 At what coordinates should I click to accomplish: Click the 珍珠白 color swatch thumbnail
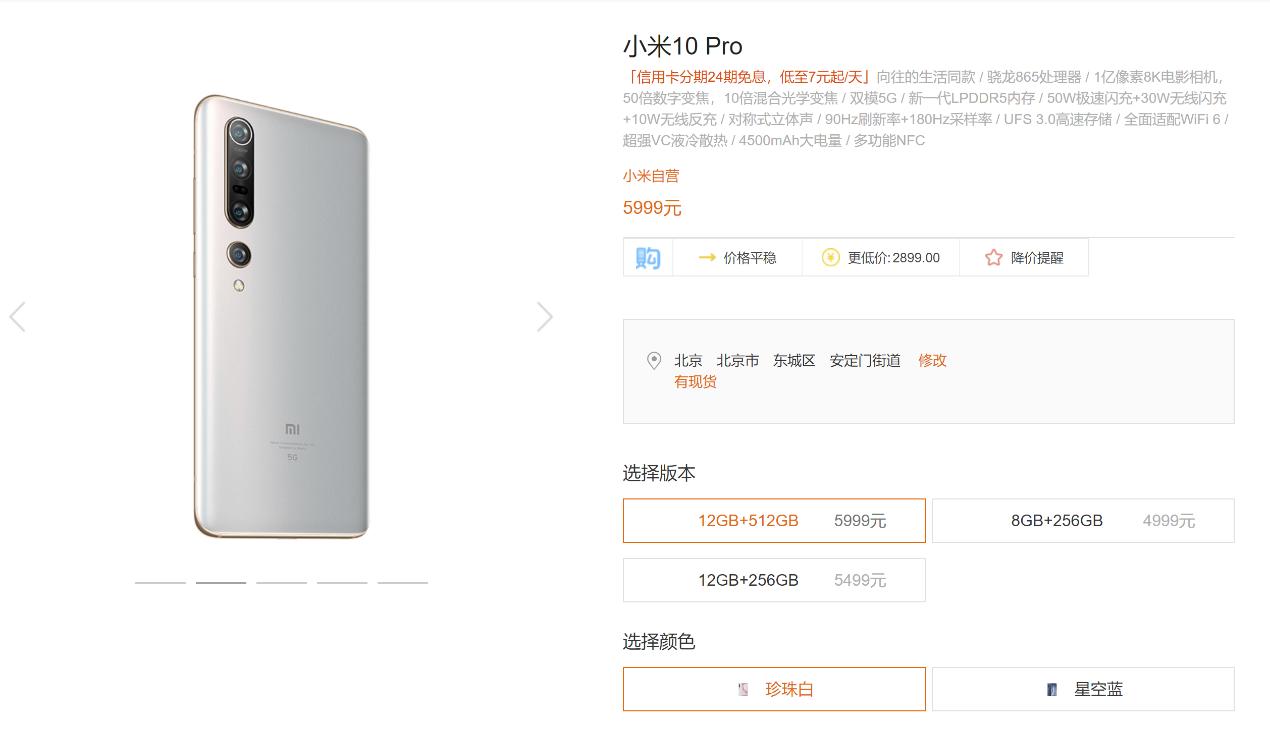click(743, 689)
